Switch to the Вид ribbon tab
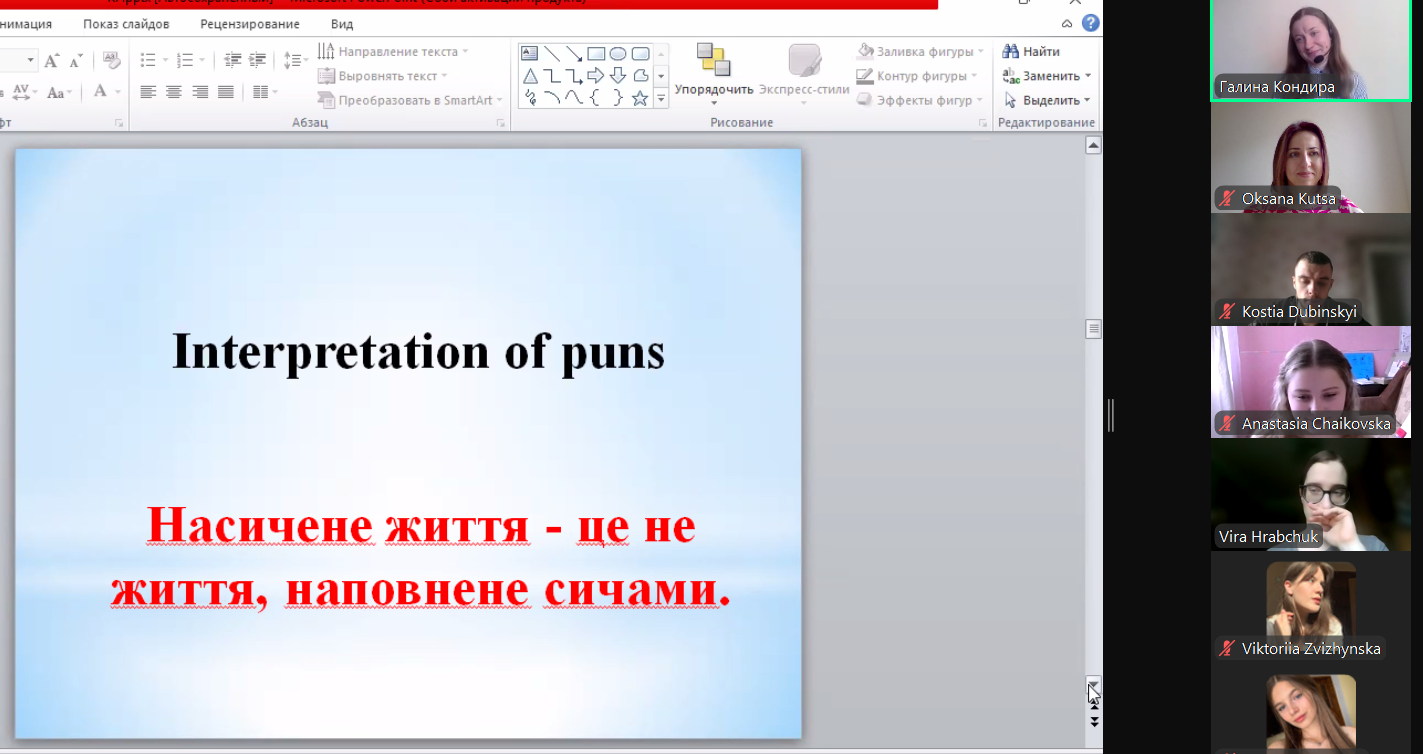This screenshot has height=754, width=1423. [341, 23]
